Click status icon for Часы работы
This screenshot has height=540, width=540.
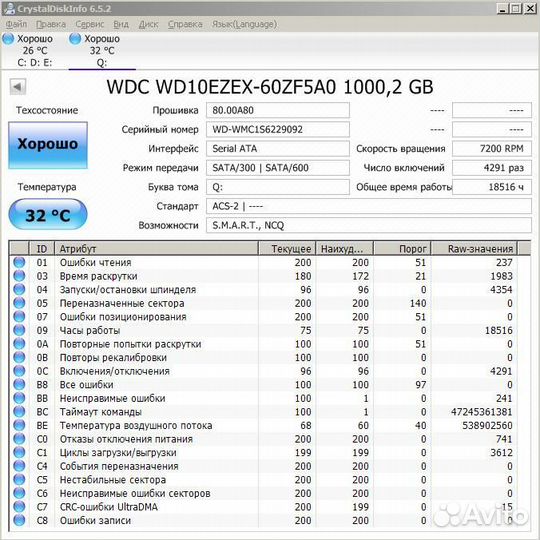pyautogui.click(x=19, y=330)
